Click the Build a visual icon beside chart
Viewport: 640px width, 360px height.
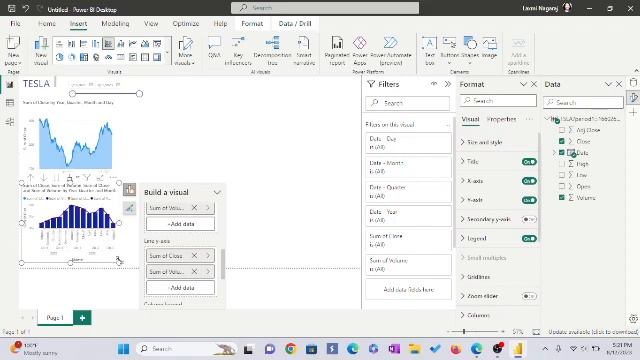pyautogui.click(x=129, y=190)
